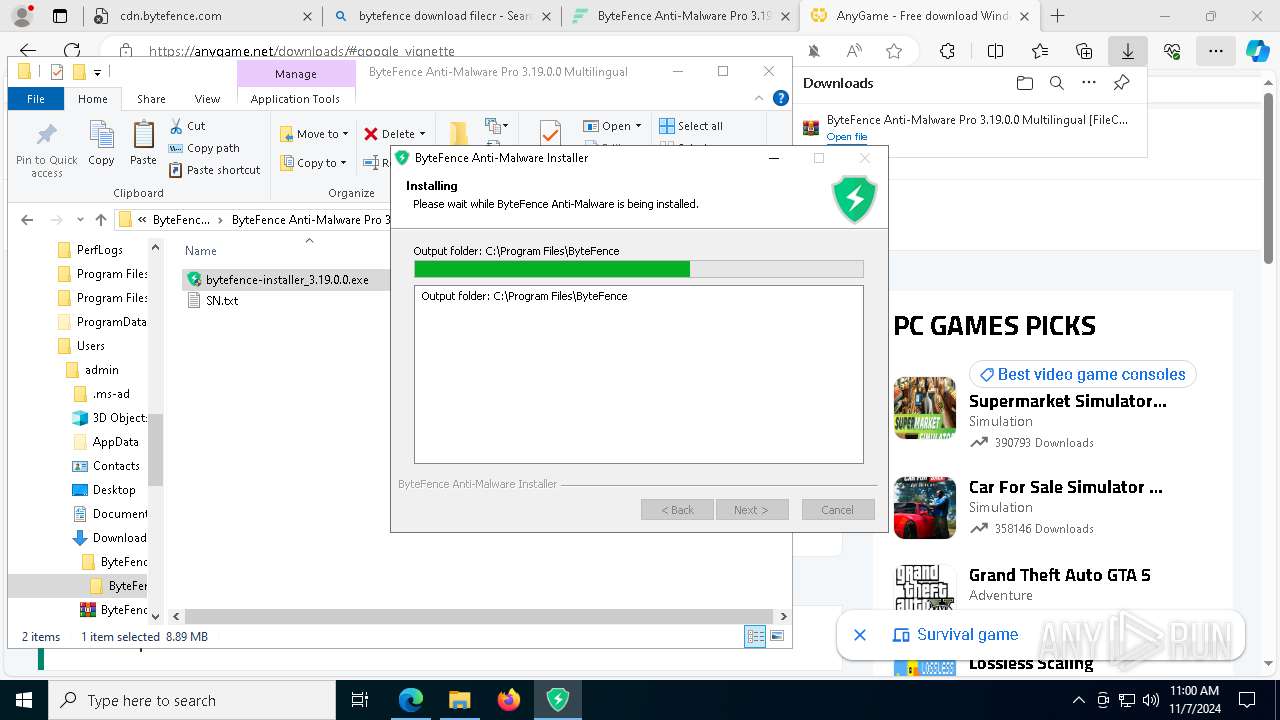The image size is (1280, 720).
Task: Open Copilot icon in Edge
Action: (x=1257, y=51)
